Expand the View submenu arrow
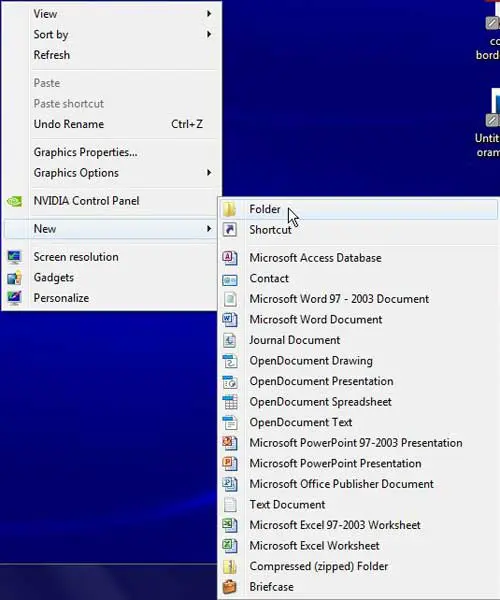The height and width of the screenshot is (600, 500). (x=209, y=14)
